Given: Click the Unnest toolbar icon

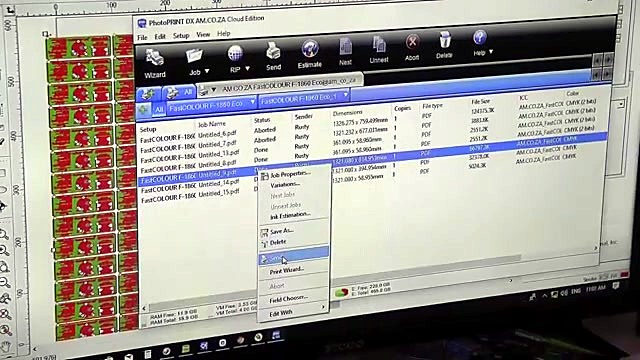Looking at the screenshot, I should coord(379,49).
